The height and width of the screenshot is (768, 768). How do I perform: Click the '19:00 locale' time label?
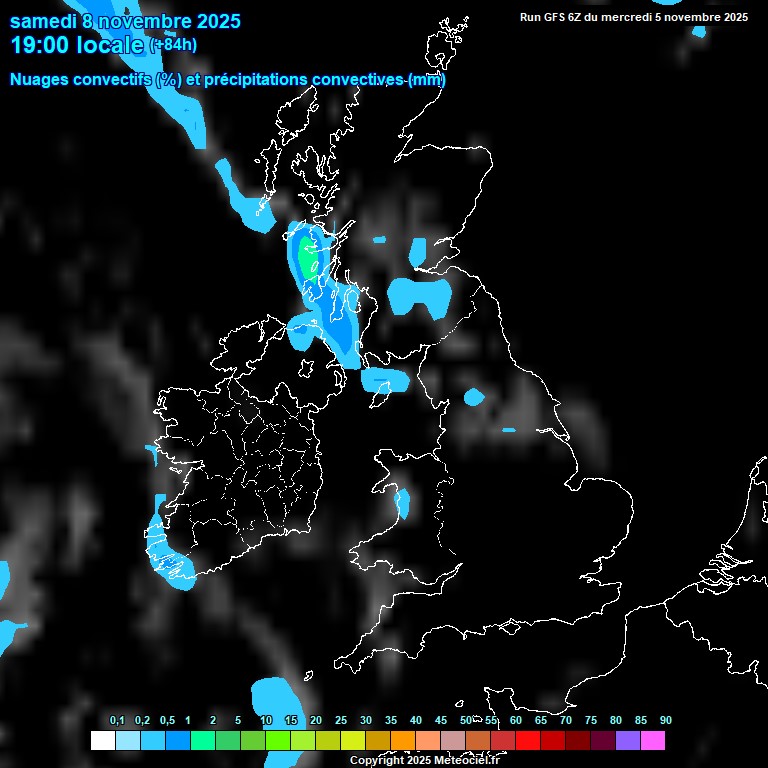pyautogui.click(x=76, y=45)
